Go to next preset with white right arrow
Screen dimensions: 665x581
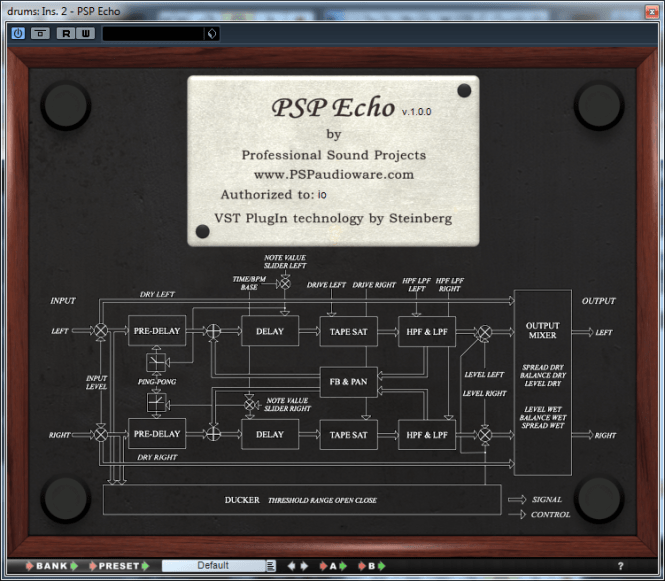pos(304,566)
